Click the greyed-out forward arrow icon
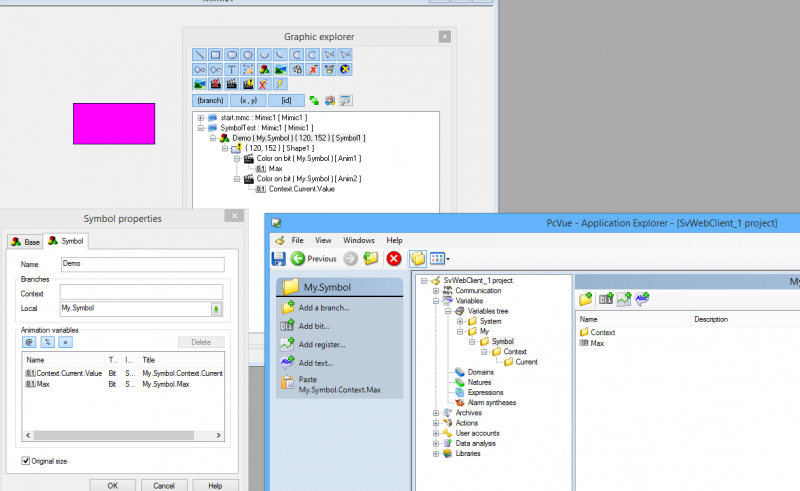The width and height of the screenshot is (800, 491). [351, 259]
